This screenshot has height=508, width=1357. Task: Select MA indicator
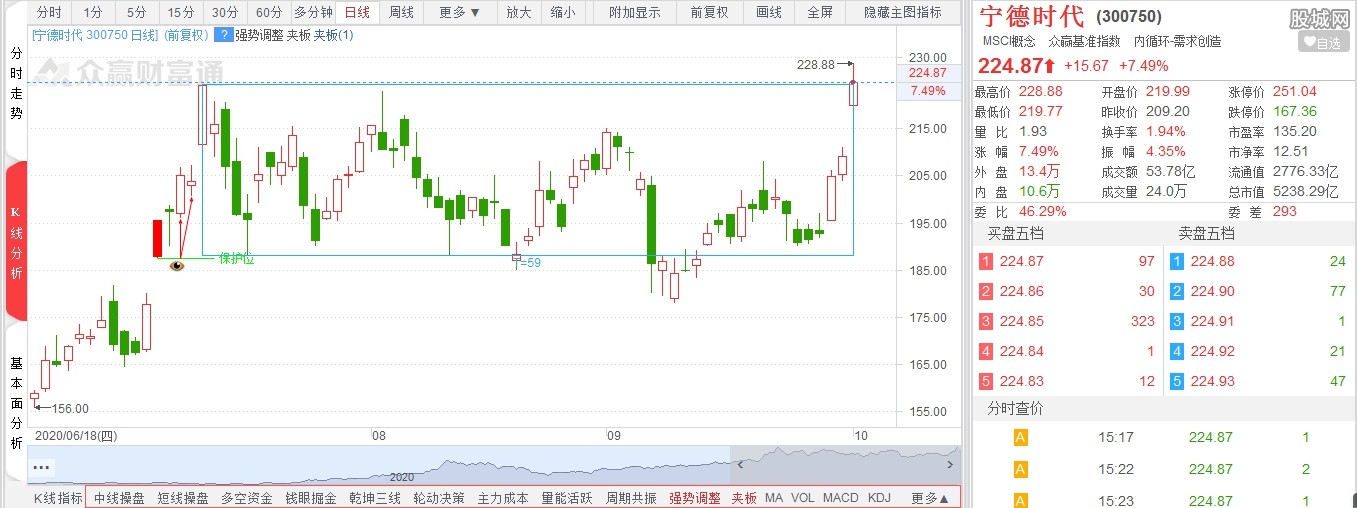774,498
